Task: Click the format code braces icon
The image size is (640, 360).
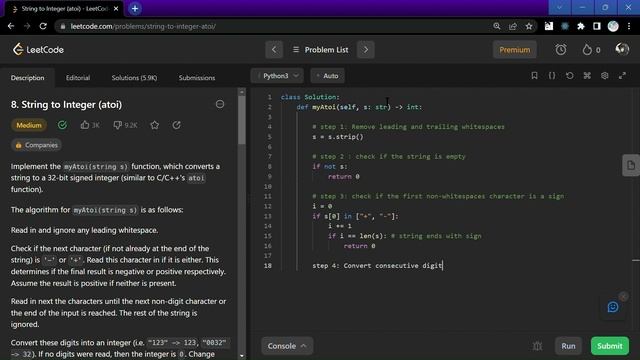Action: point(552,76)
